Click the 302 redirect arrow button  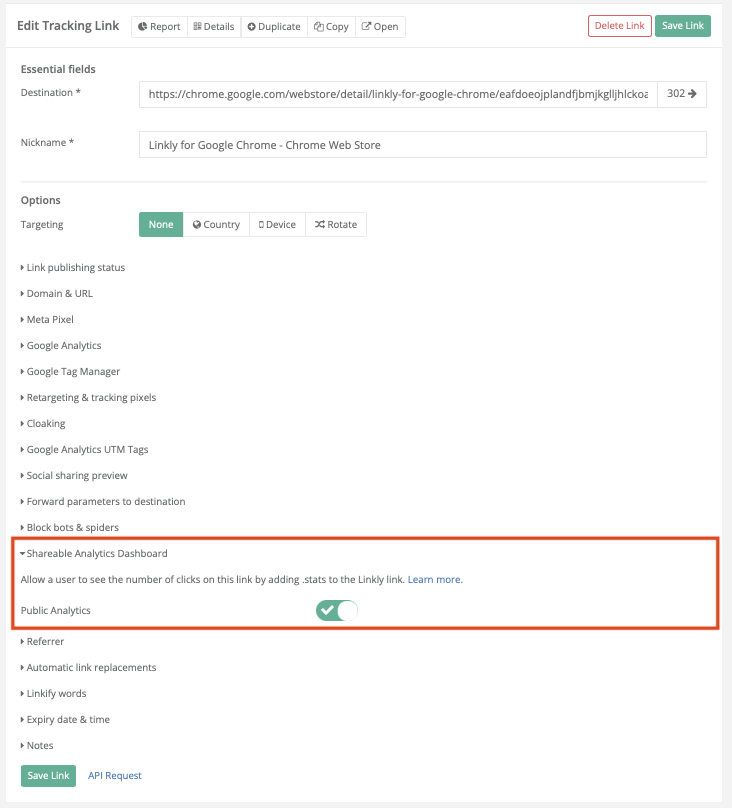(x=682, y=94)
